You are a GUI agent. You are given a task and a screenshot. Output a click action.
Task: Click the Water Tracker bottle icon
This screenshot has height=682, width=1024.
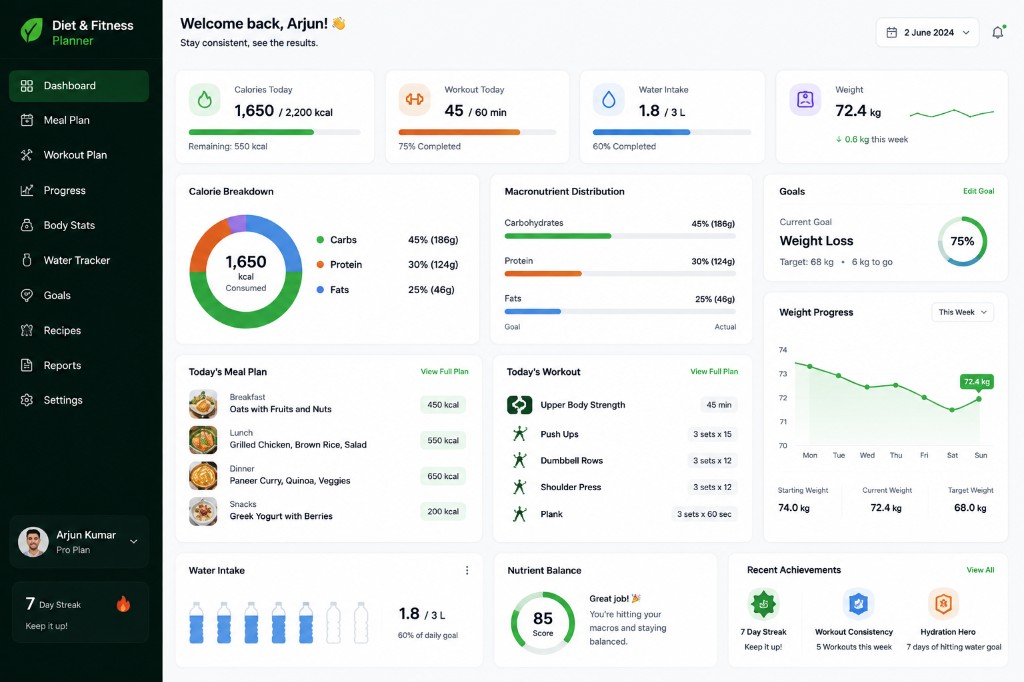pyautogui.click(x=27, y=260)
